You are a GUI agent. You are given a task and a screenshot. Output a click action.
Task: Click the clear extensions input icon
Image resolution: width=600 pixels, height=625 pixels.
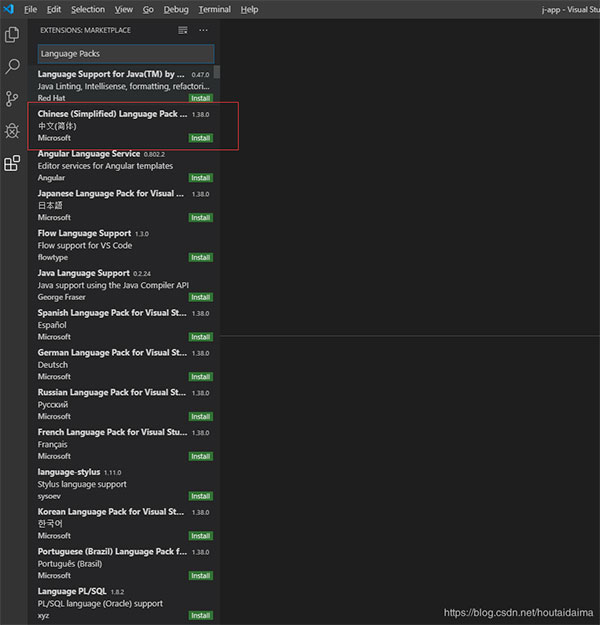pos(183,30)
